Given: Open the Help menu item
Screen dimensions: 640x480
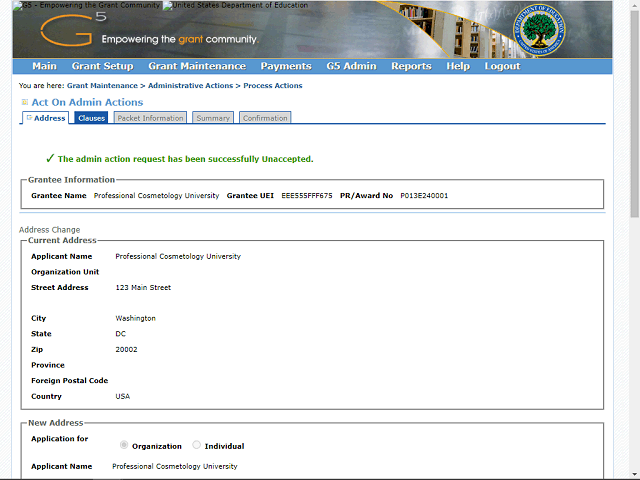Looking at the screenshot, I should tap(458, 66).
